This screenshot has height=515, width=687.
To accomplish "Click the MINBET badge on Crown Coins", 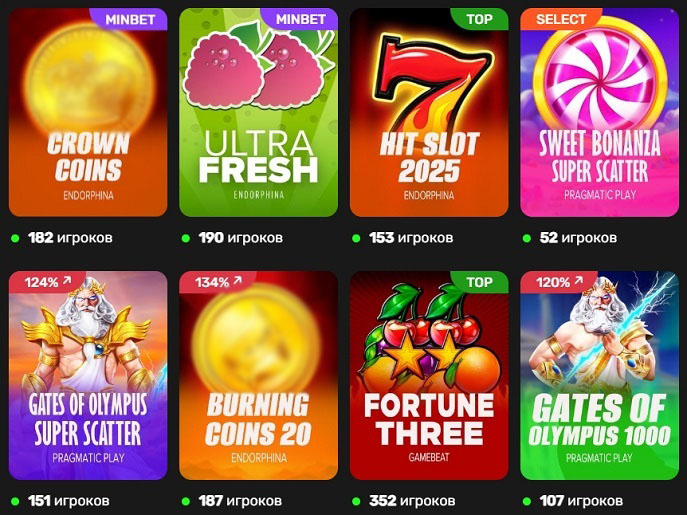I will coord(129,19).
